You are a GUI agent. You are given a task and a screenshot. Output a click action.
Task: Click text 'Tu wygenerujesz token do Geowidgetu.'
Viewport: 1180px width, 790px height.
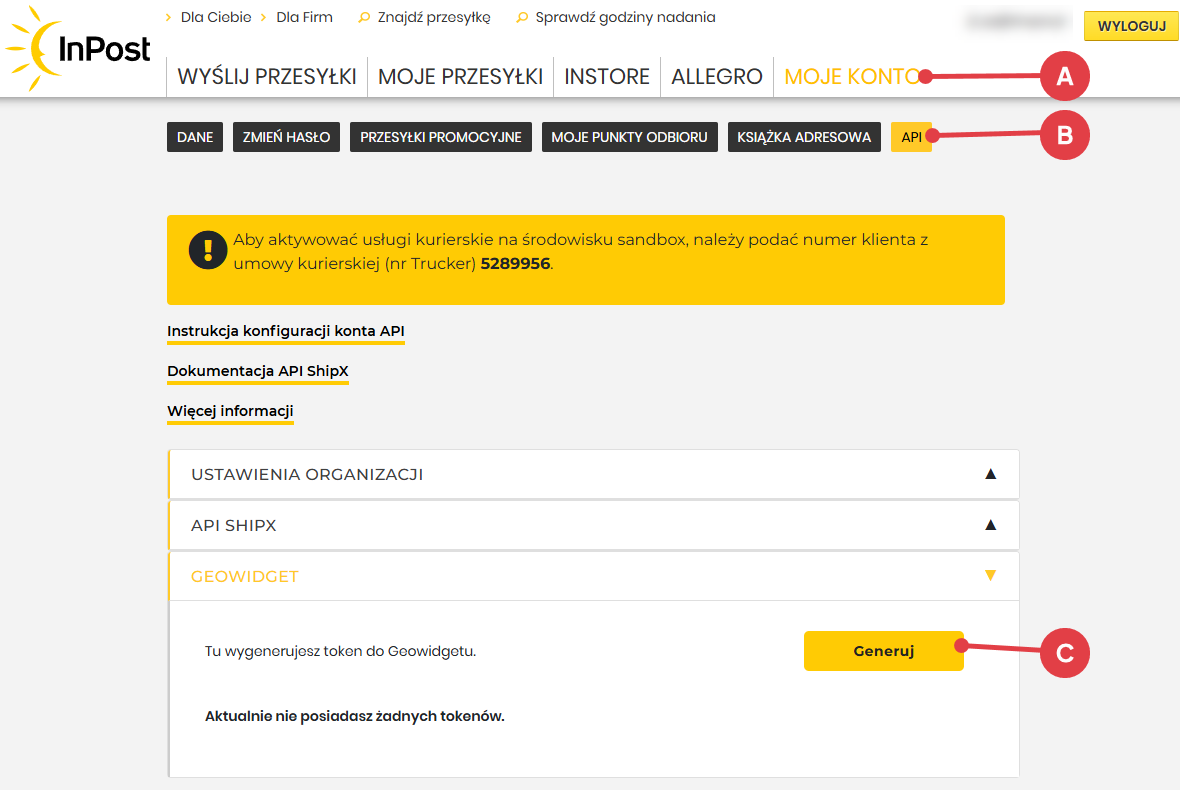(x=340, y=651)
